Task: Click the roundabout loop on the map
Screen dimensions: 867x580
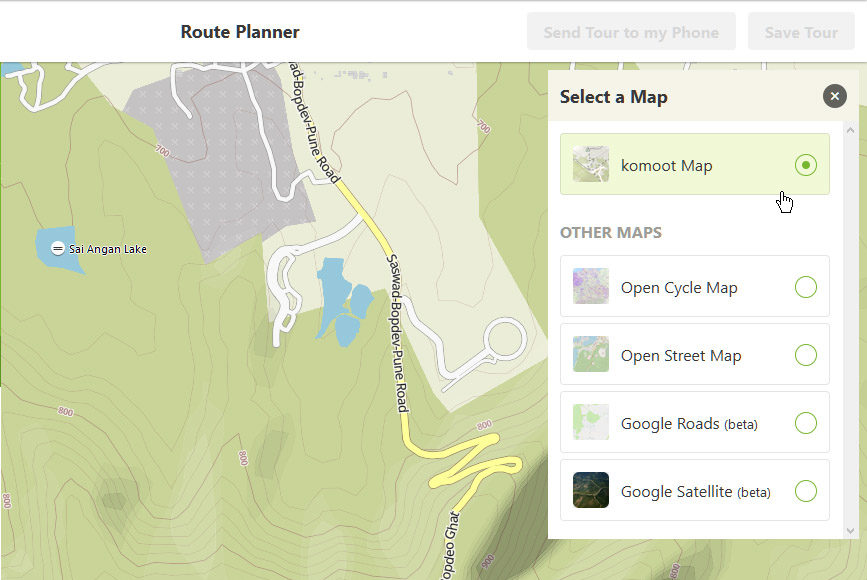Action: [505, 340]
